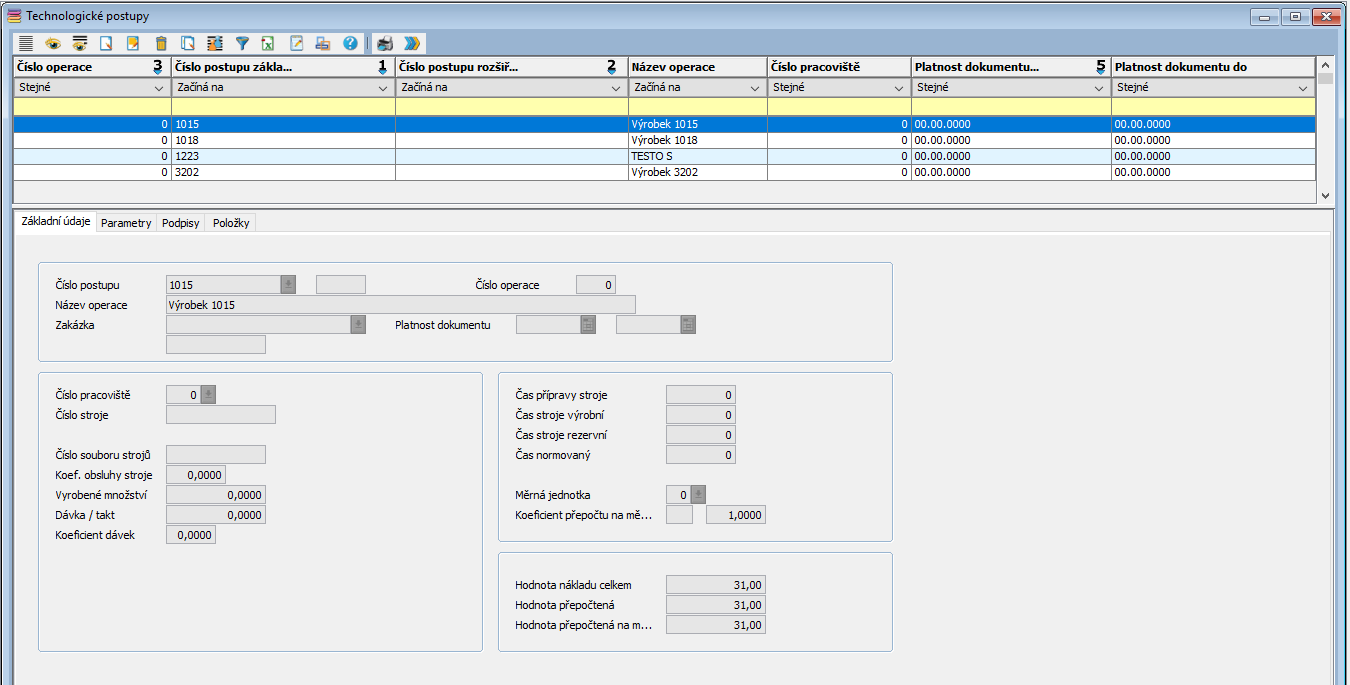The image size is (1350, 685).
Task: Open the Položky tab
Action: tap(231, 223)
